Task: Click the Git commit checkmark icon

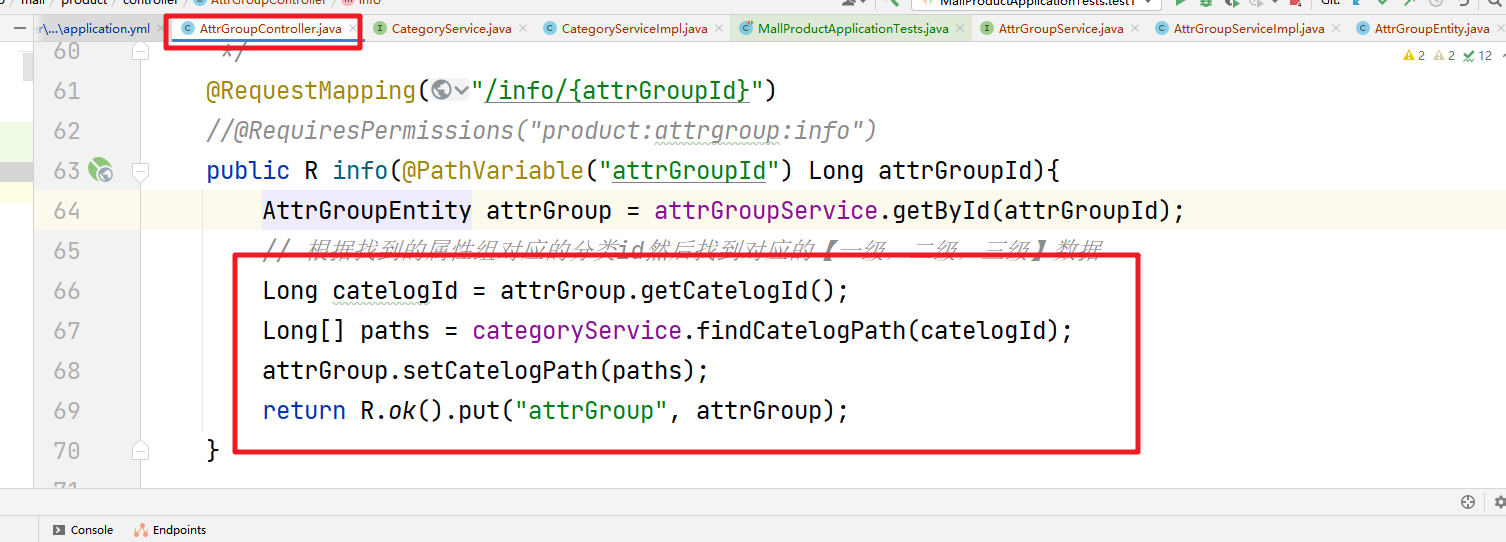Action: click(x=1383, y=3)
